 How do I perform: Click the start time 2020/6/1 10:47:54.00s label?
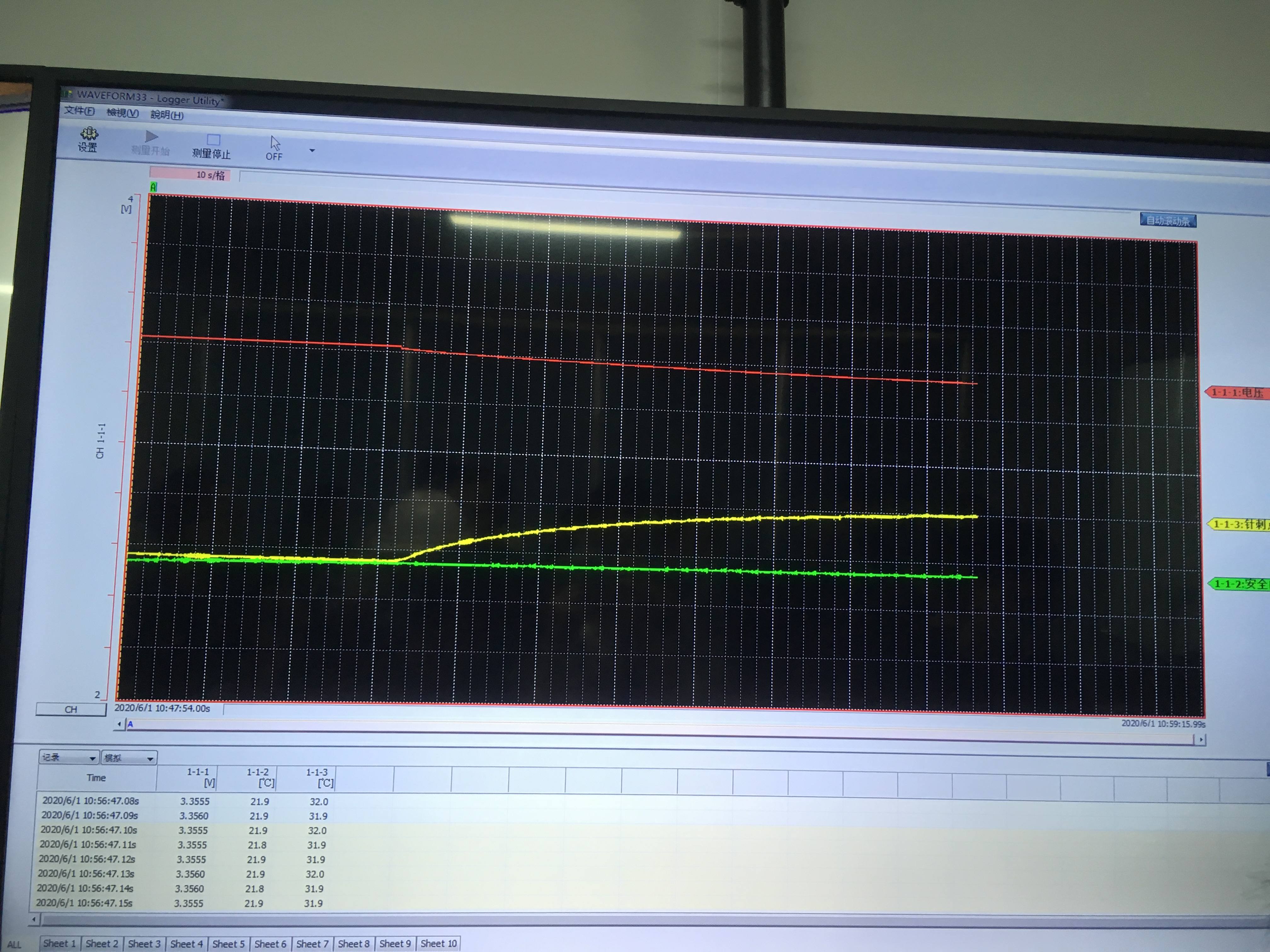point(163,709)
